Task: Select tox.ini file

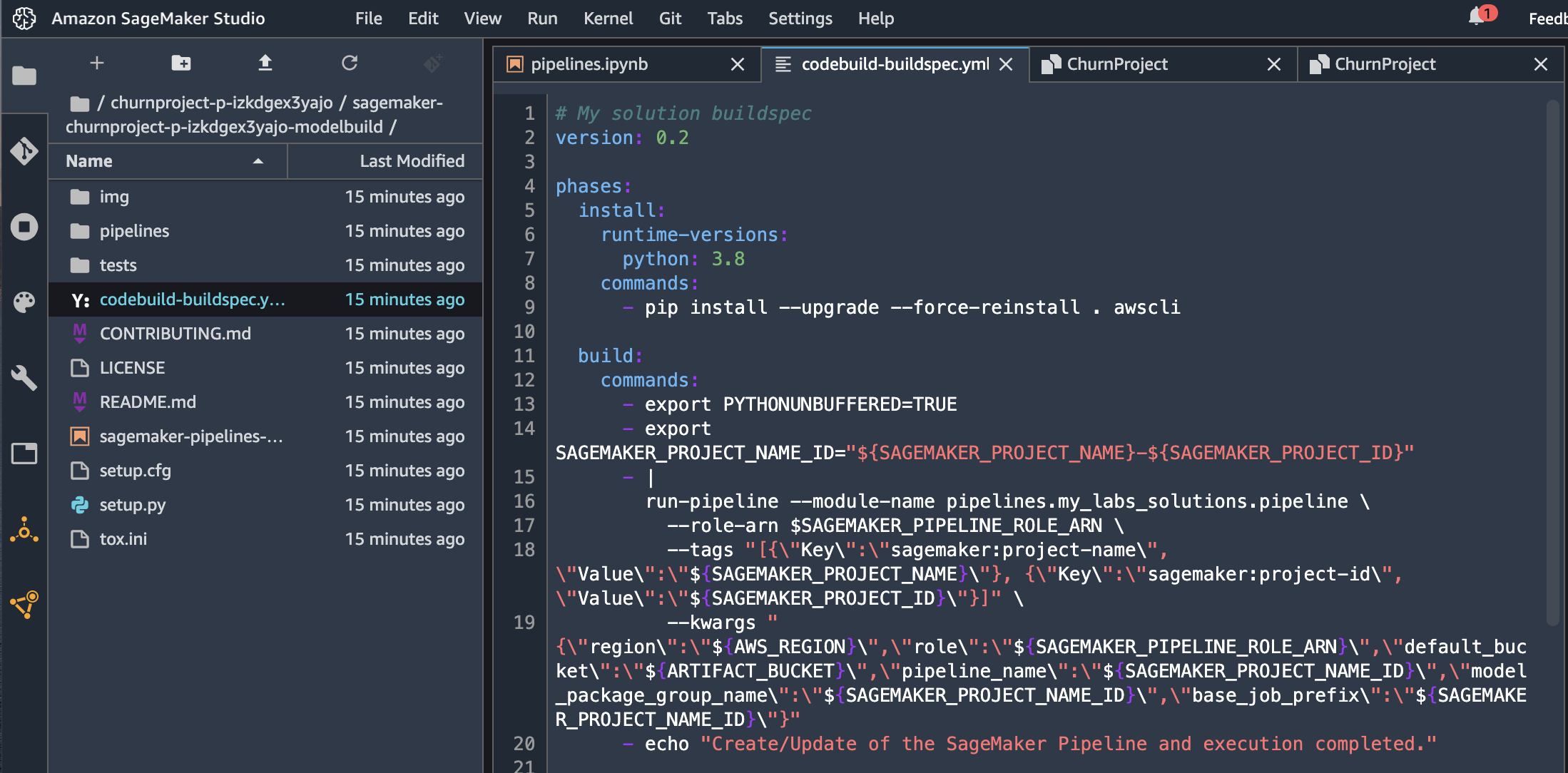Action: [265, 539]
